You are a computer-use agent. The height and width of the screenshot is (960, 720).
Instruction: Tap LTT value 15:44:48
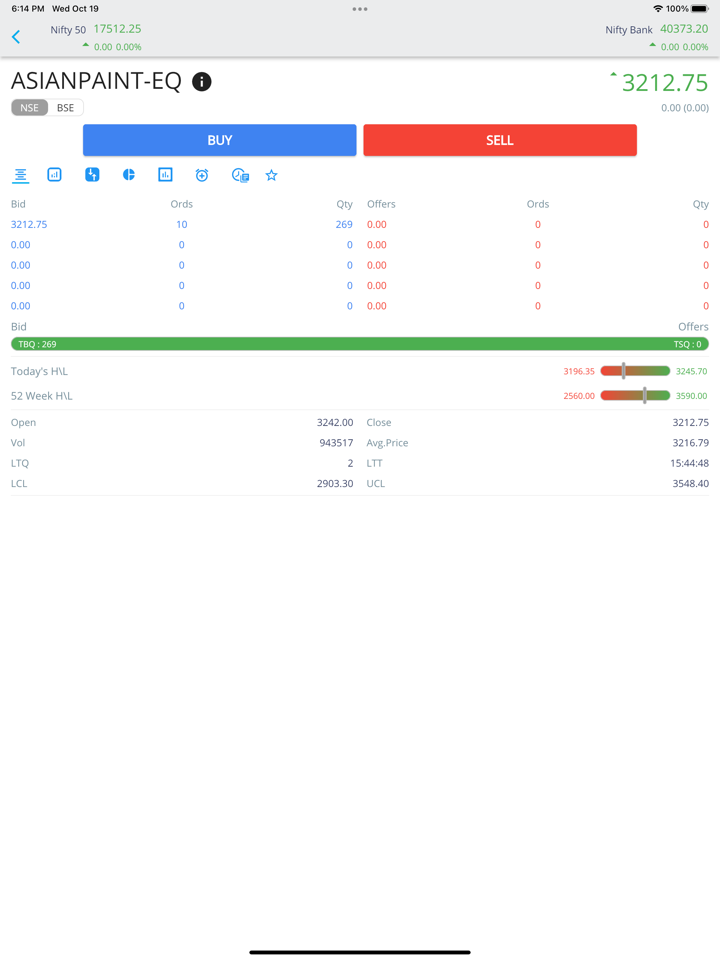pyautogui.click(x=689, y=463)
